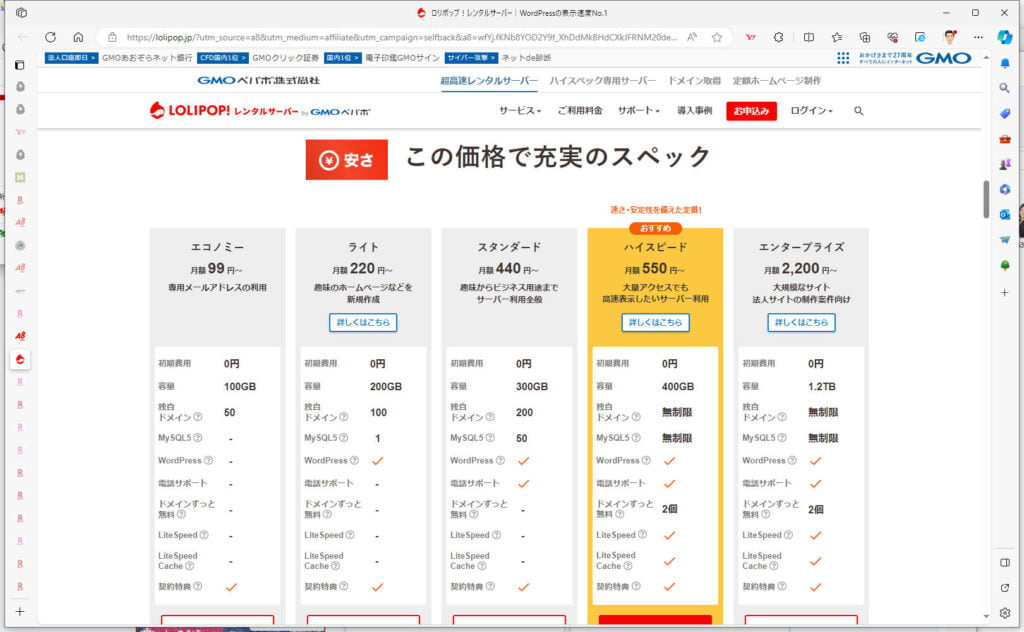Image resolution: width=1024 pixels, height=632 pixels.
Task: Click 詳しくはこちら under ハイスピード plan
Action: (x=655, y=322)
